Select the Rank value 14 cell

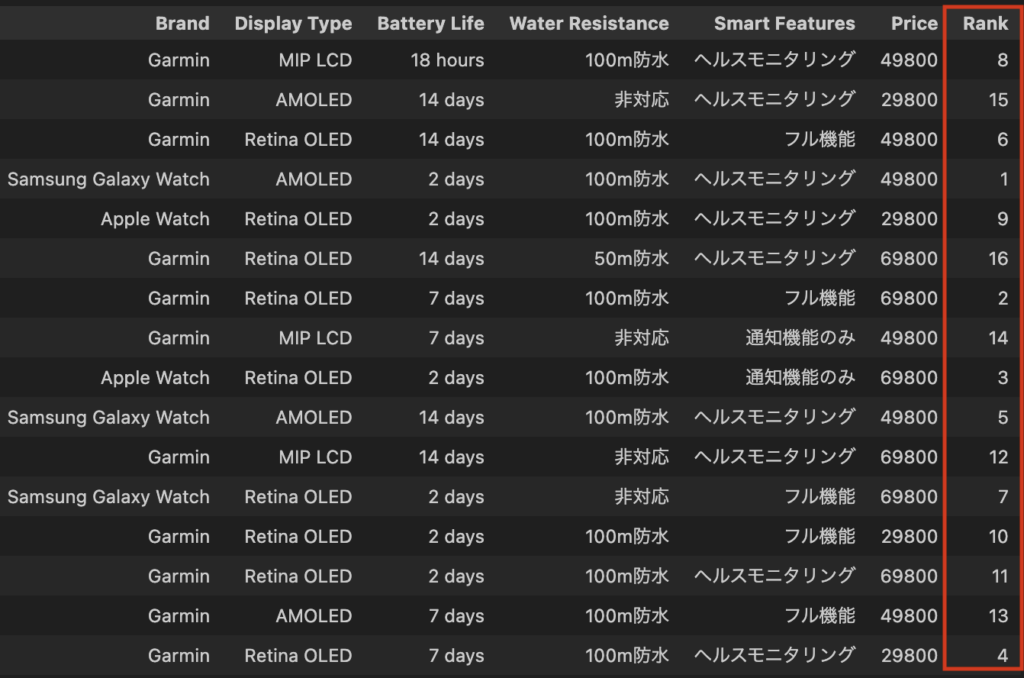999,338
